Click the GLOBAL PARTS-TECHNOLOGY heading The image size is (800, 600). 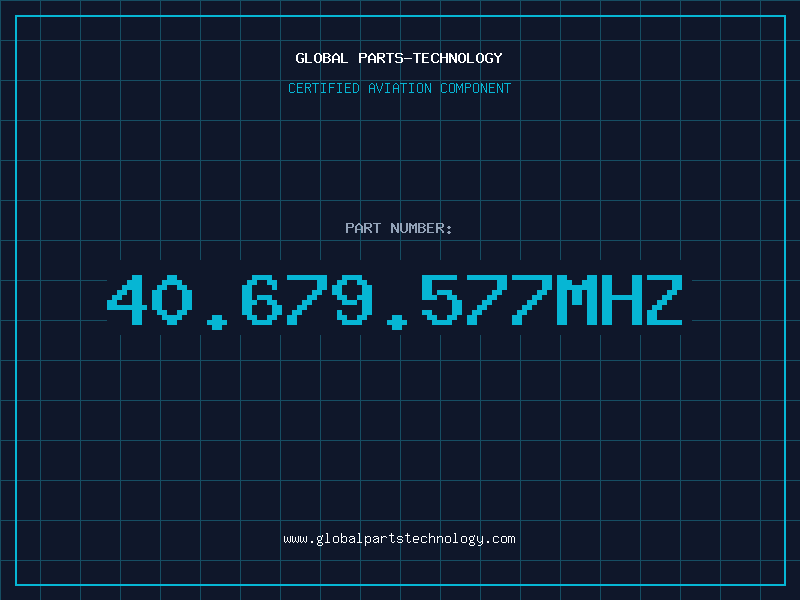click(399, 58)
